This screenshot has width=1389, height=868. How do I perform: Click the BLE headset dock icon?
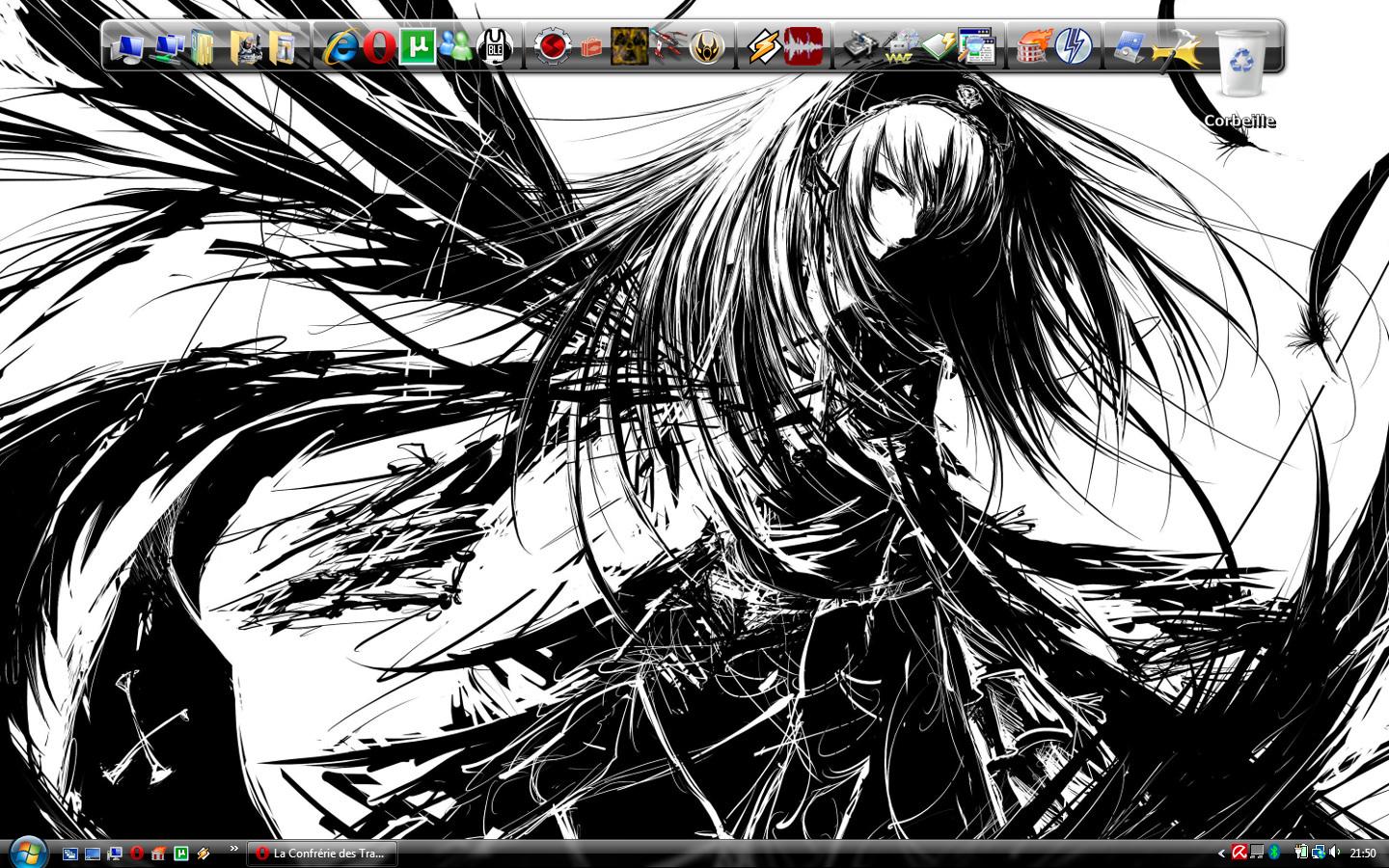point(495,46)
